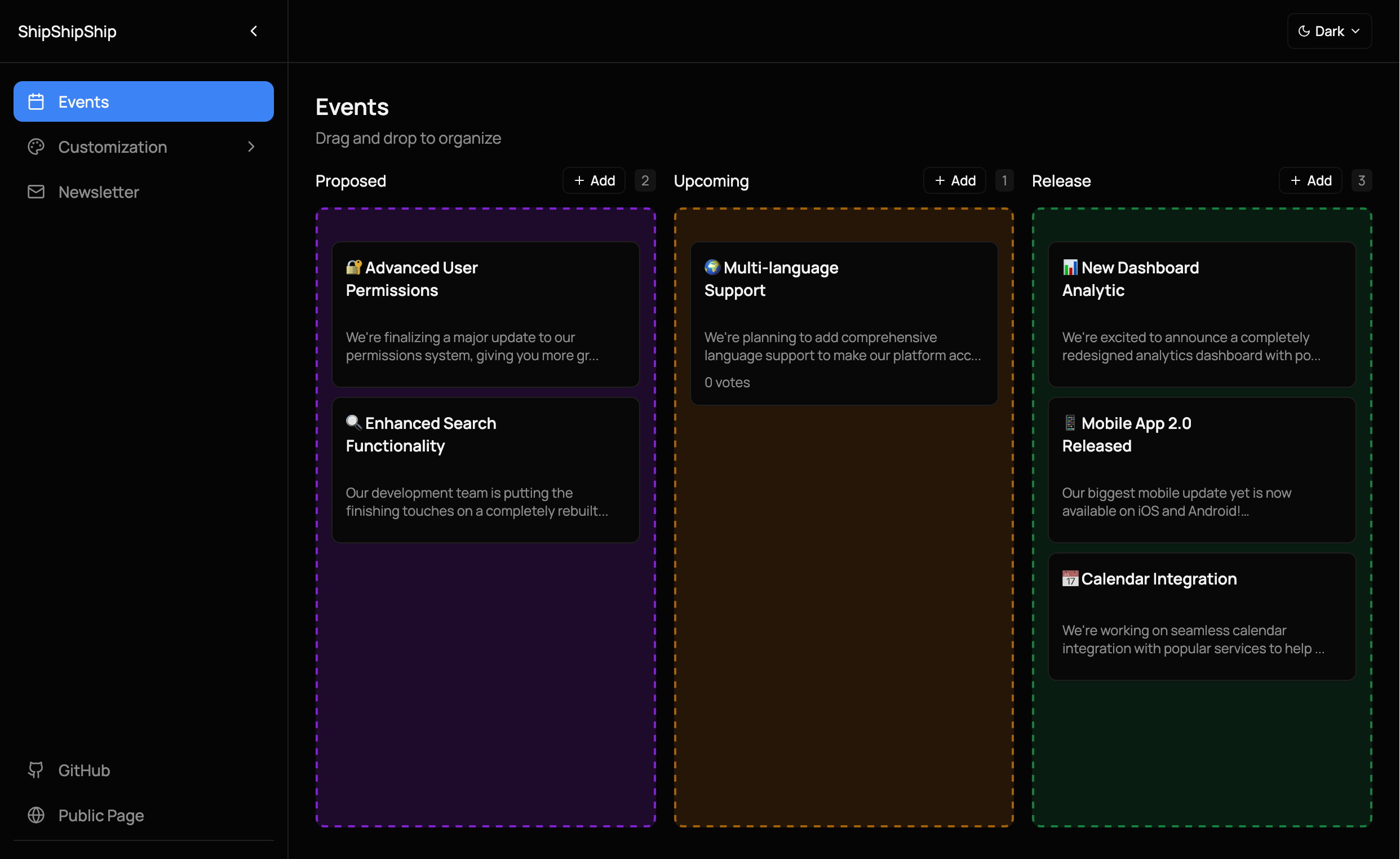1400x859 pixels.
Task: Add a new Proposed event
Action: [593, 181]
